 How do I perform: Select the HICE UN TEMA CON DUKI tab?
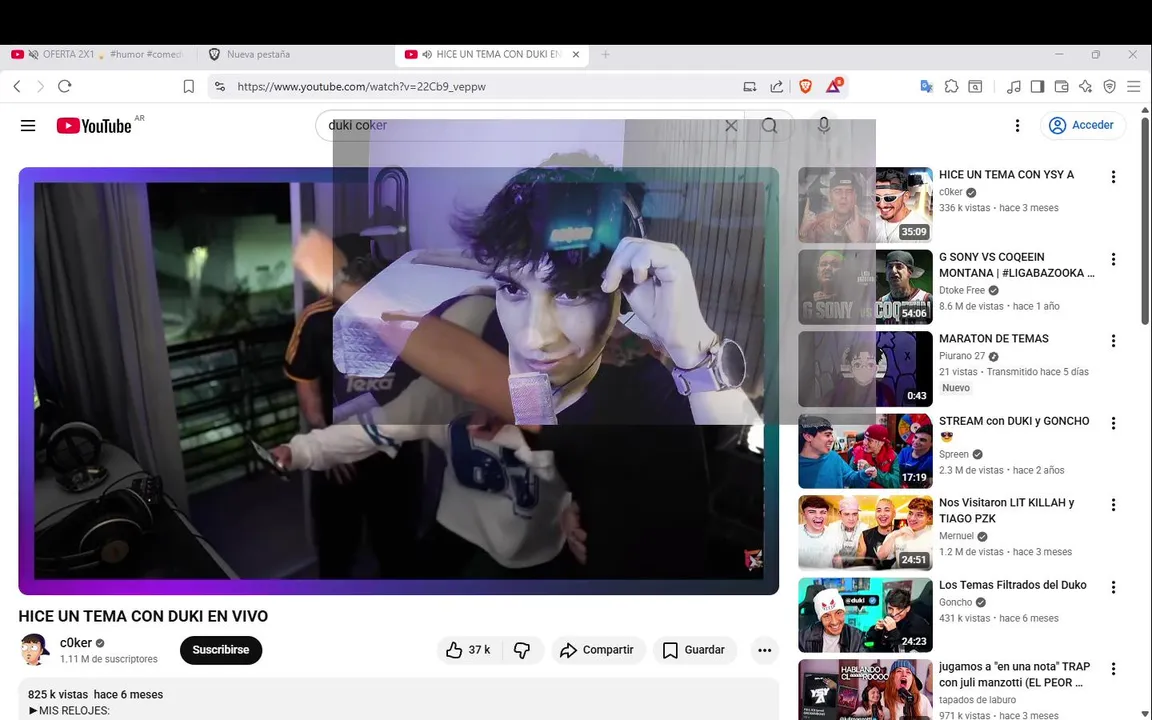pyautogui.click(x=491, y=54)
